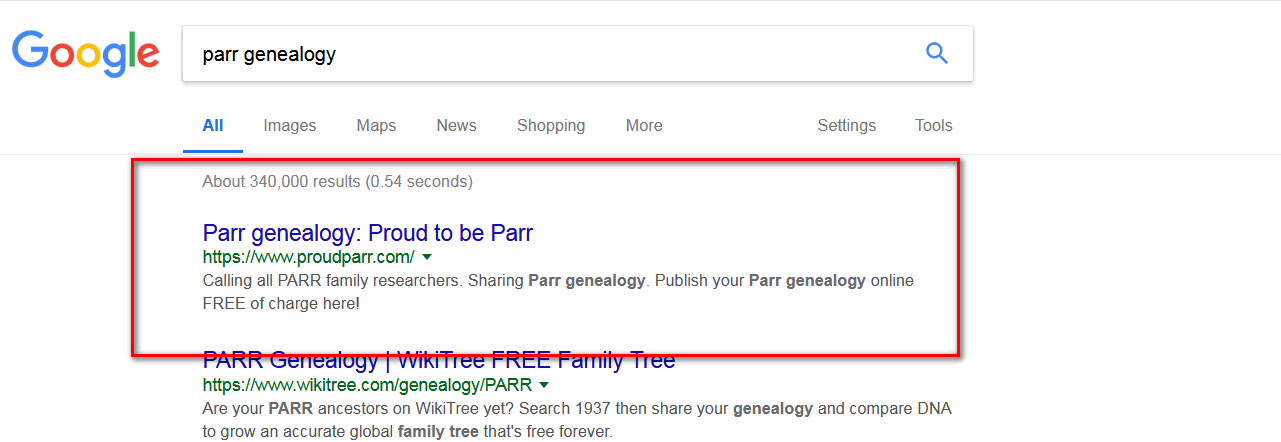Open the Shopping tab

click(551, 126)
